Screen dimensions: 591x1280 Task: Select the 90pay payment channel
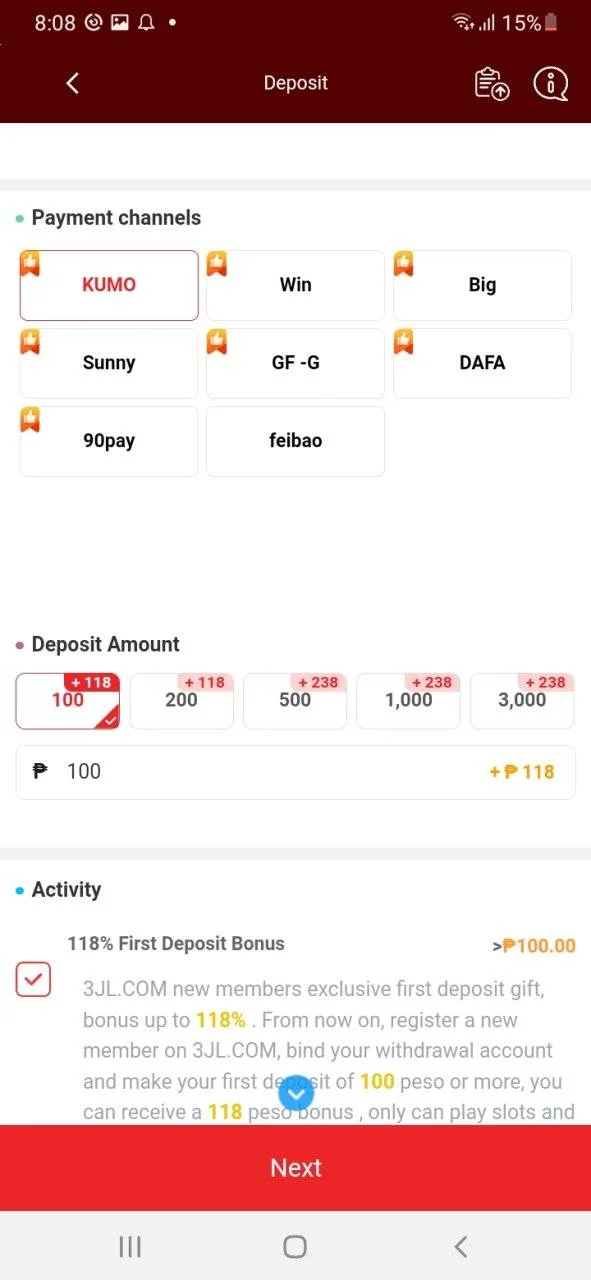(x=109, y=441)
